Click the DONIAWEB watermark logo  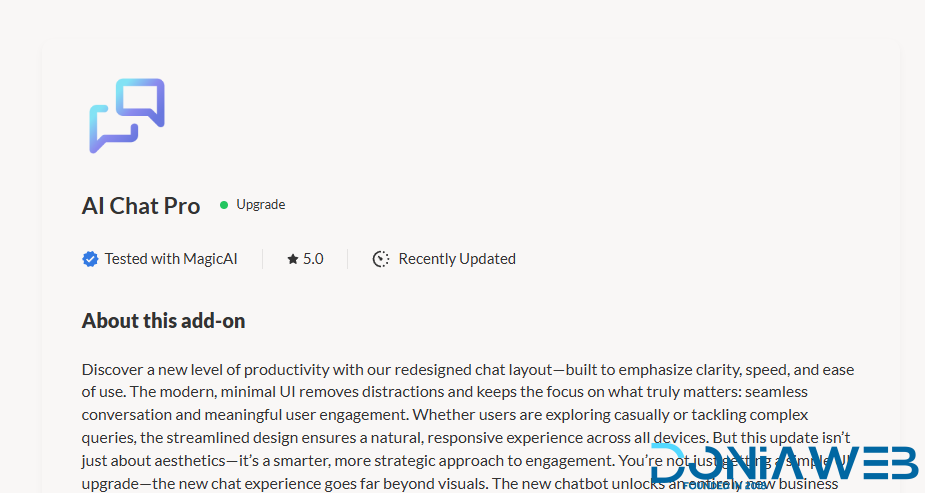[x=784, y=463]
